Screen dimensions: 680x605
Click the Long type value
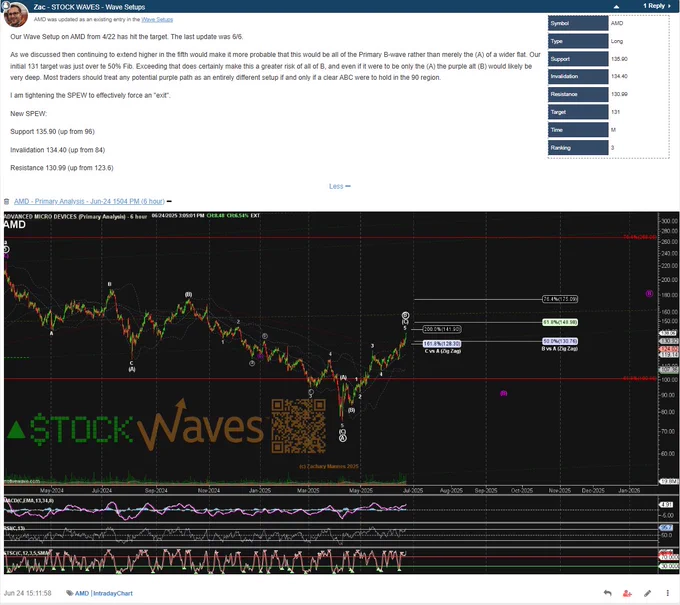coord(617,41)
